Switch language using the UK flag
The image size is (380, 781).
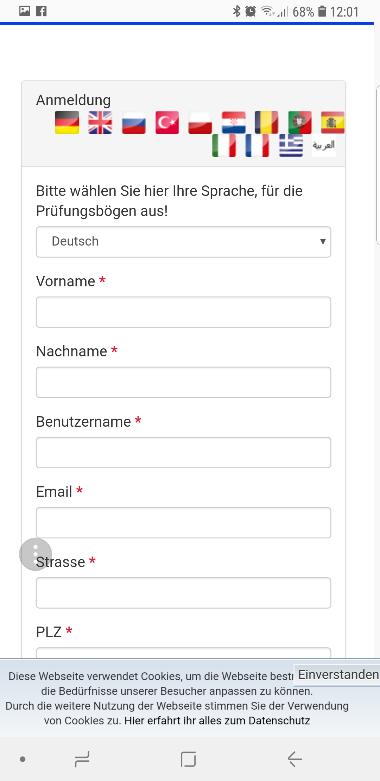point(100,123)
